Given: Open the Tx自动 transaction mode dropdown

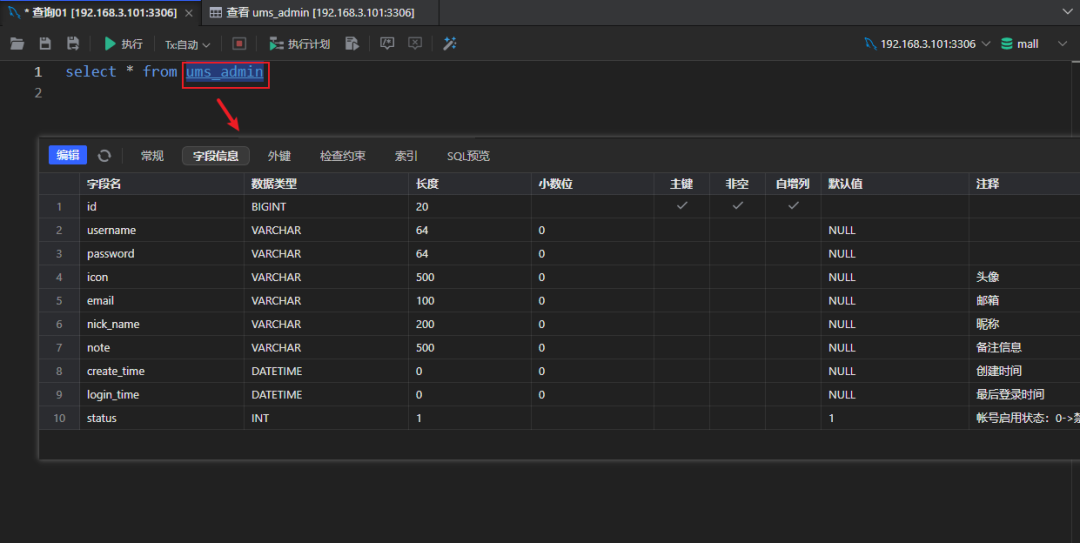Looking at the screenshot, I should (x=188, y=45).
